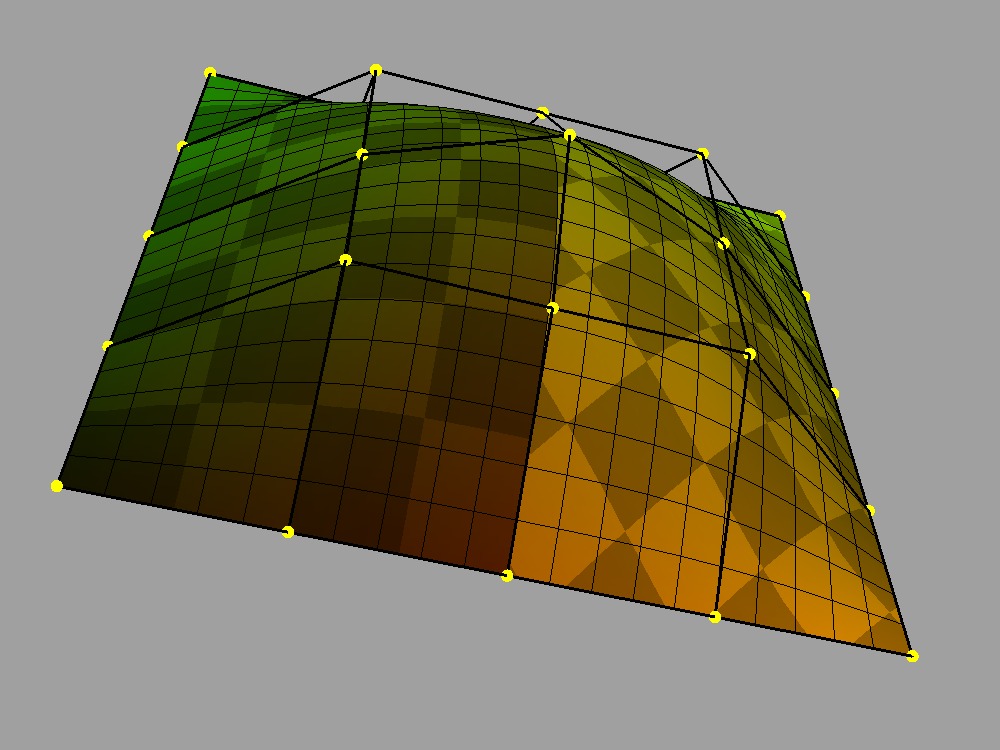Select left edge point just above front-left corner

(107, 346)
